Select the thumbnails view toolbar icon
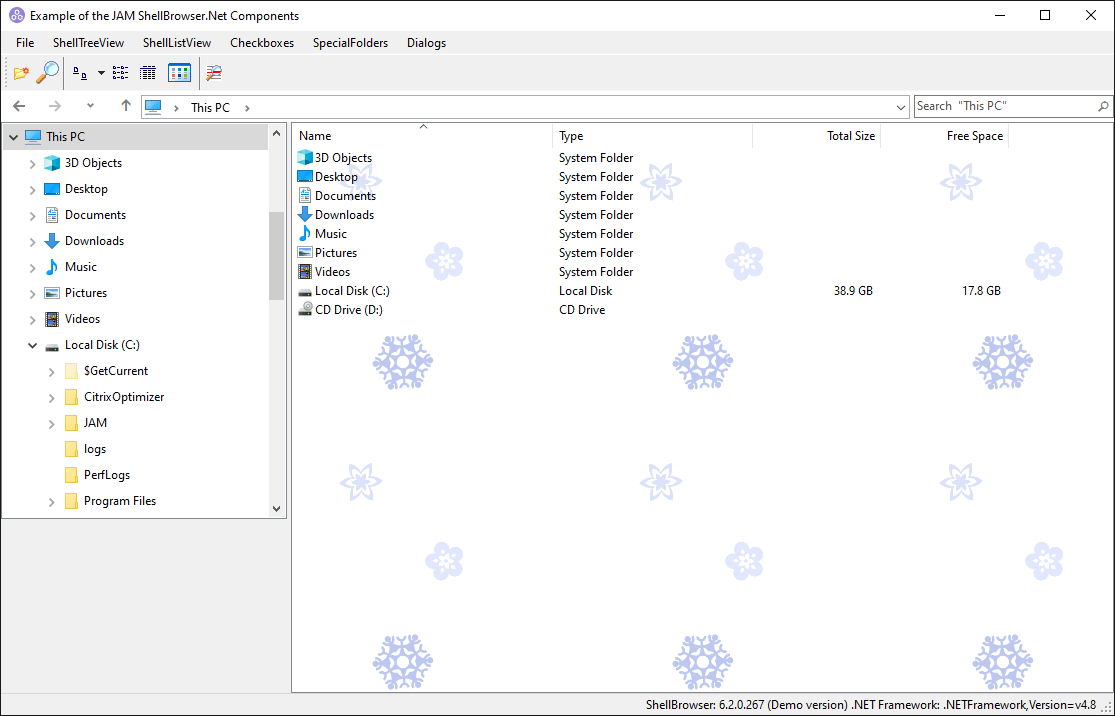Screen dimensions: 1115x716 point(179,73)
